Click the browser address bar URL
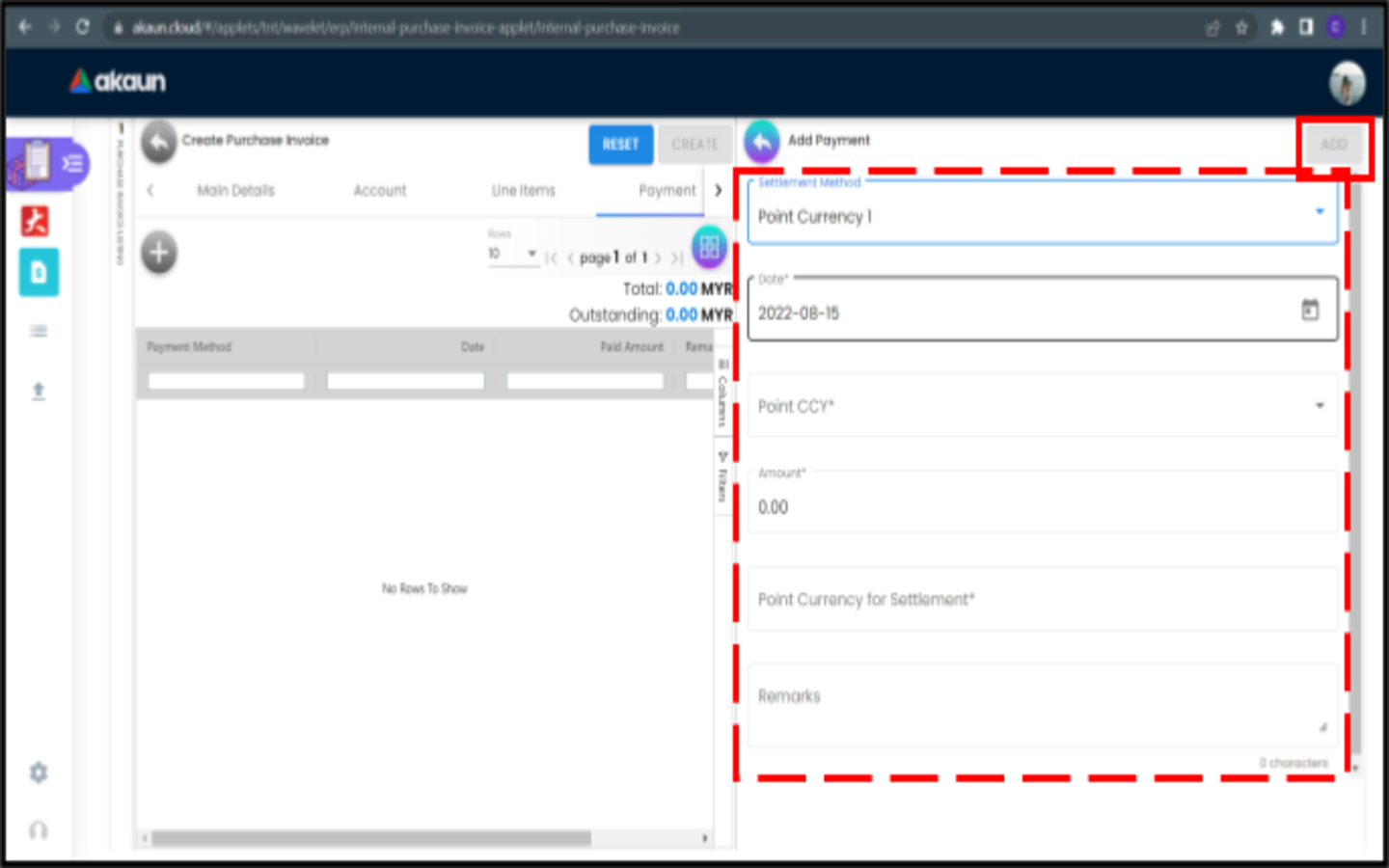 [x=406, y=28]
